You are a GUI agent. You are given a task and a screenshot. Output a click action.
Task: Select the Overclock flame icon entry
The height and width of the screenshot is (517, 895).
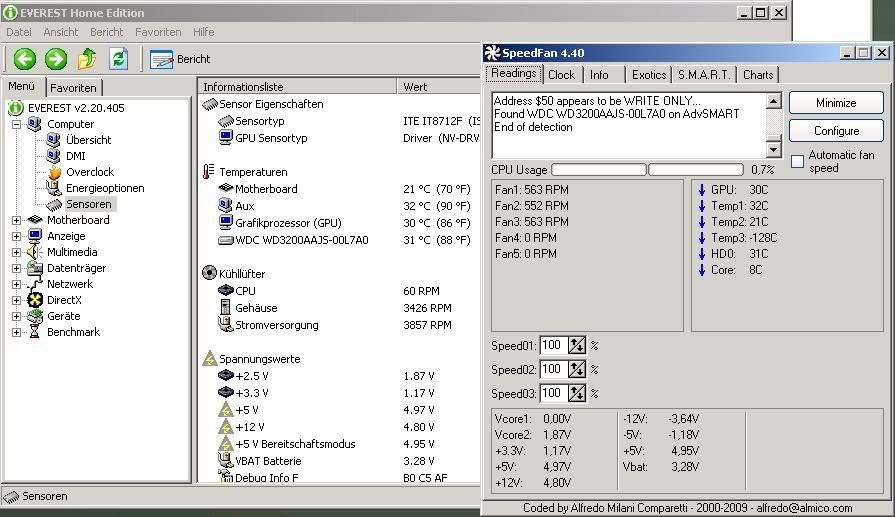coord(54,172)
